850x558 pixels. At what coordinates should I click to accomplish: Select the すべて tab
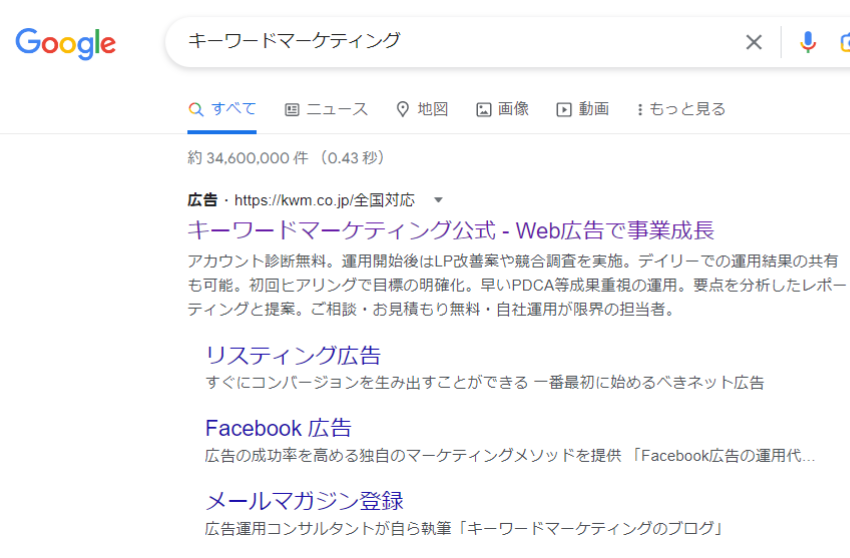(222, 109)
